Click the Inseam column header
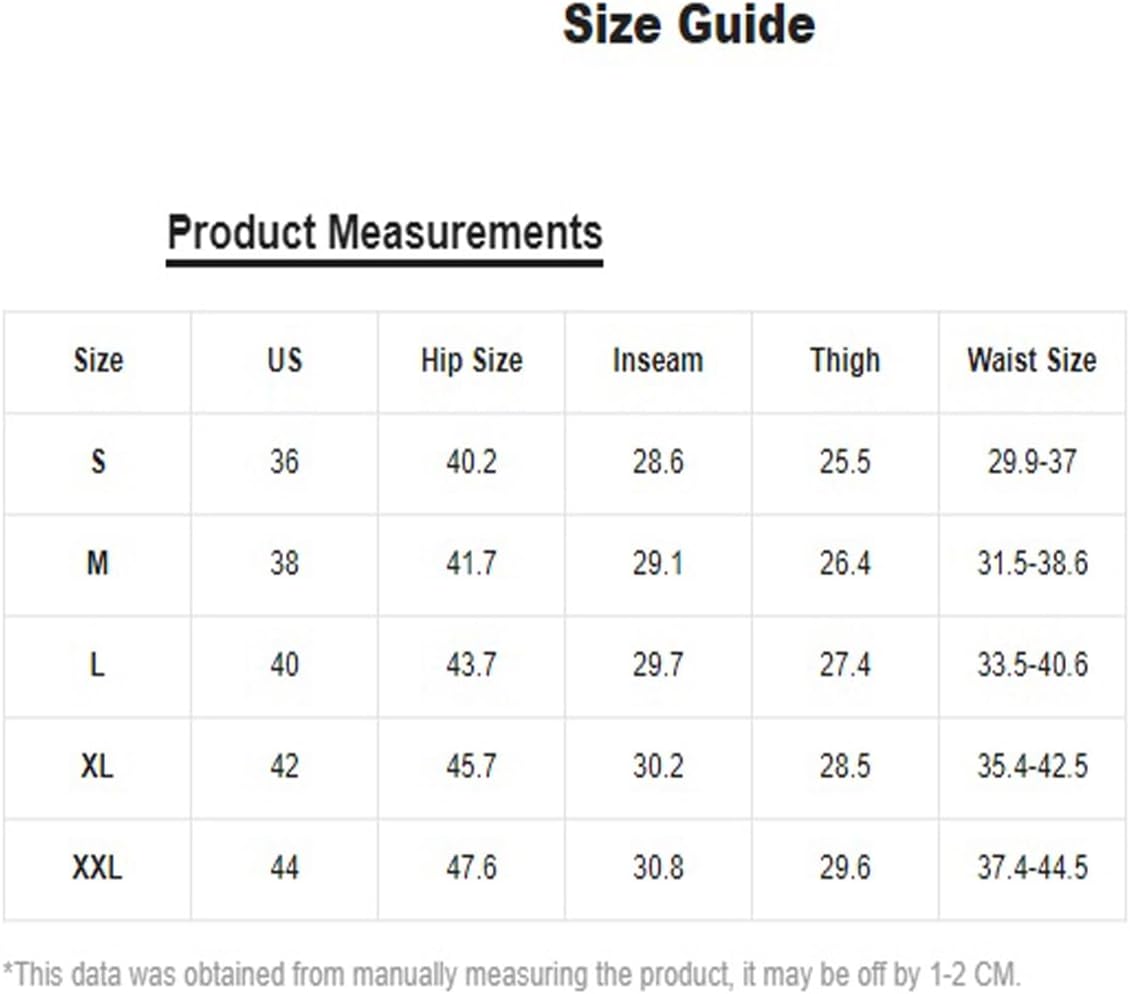The image size is (1130, 994). 658,360
